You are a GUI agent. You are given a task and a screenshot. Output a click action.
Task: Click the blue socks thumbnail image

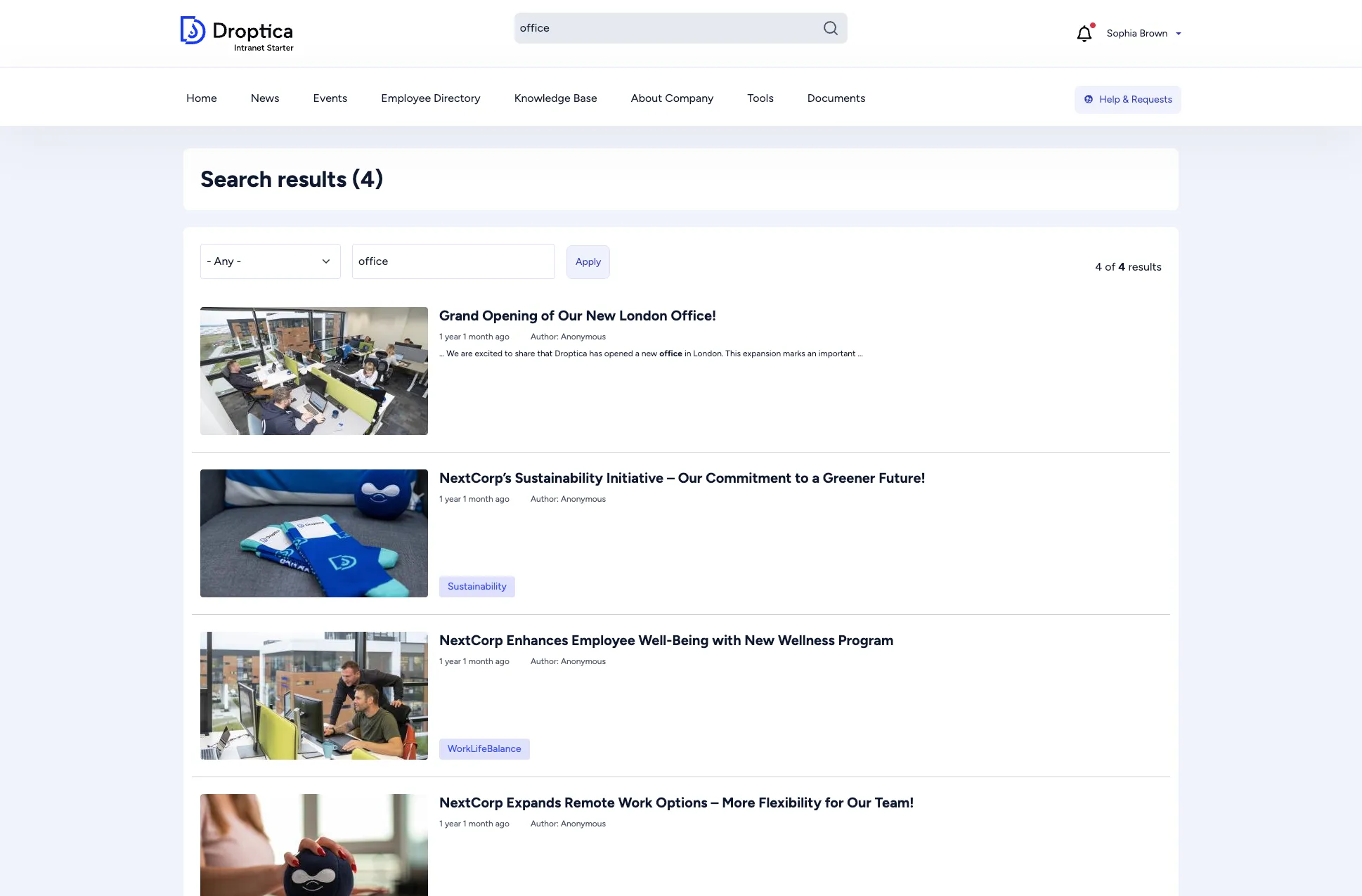point(314,533)
